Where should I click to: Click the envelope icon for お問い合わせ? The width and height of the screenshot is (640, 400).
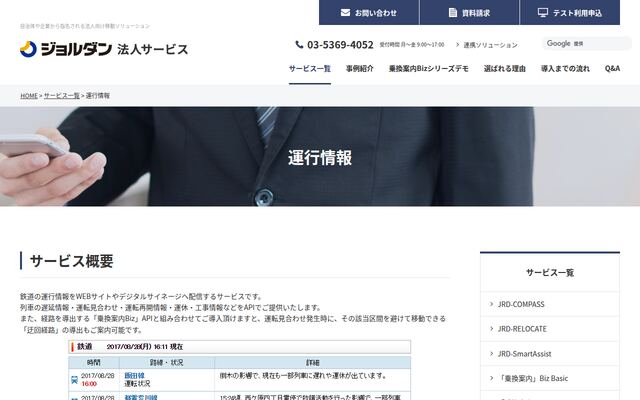tap(345, 13)
